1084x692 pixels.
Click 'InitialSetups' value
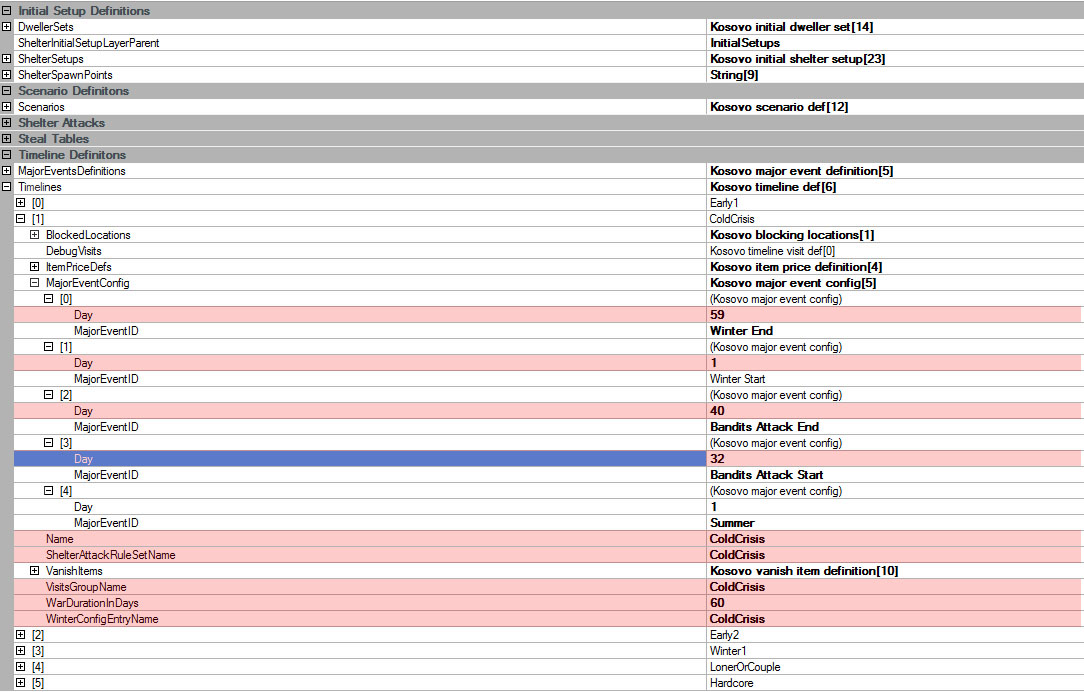pyautogui.click(x=745, y=43)
